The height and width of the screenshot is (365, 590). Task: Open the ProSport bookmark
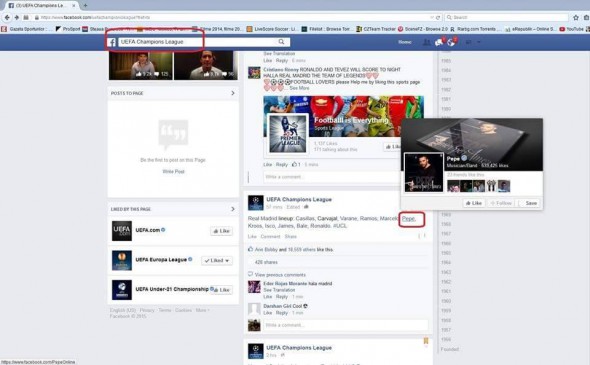pos(68,29)
